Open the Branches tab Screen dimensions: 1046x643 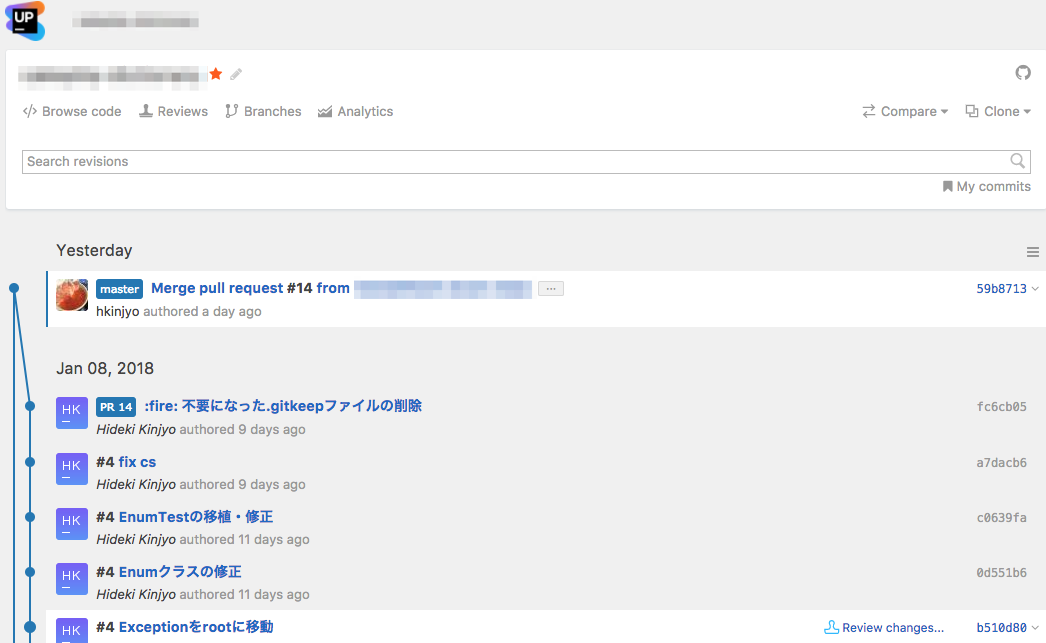(264, 111)
